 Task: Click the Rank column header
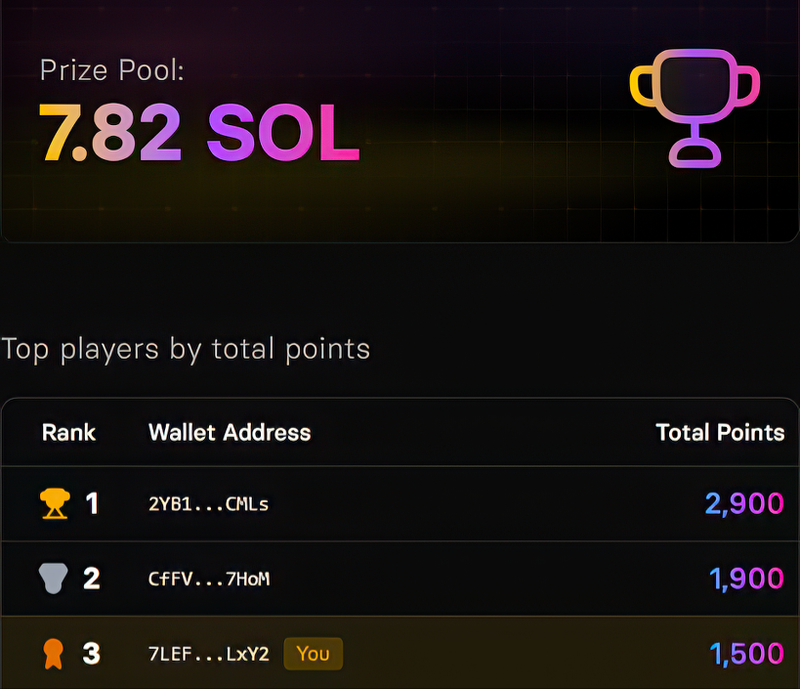(x=69, y=432)
